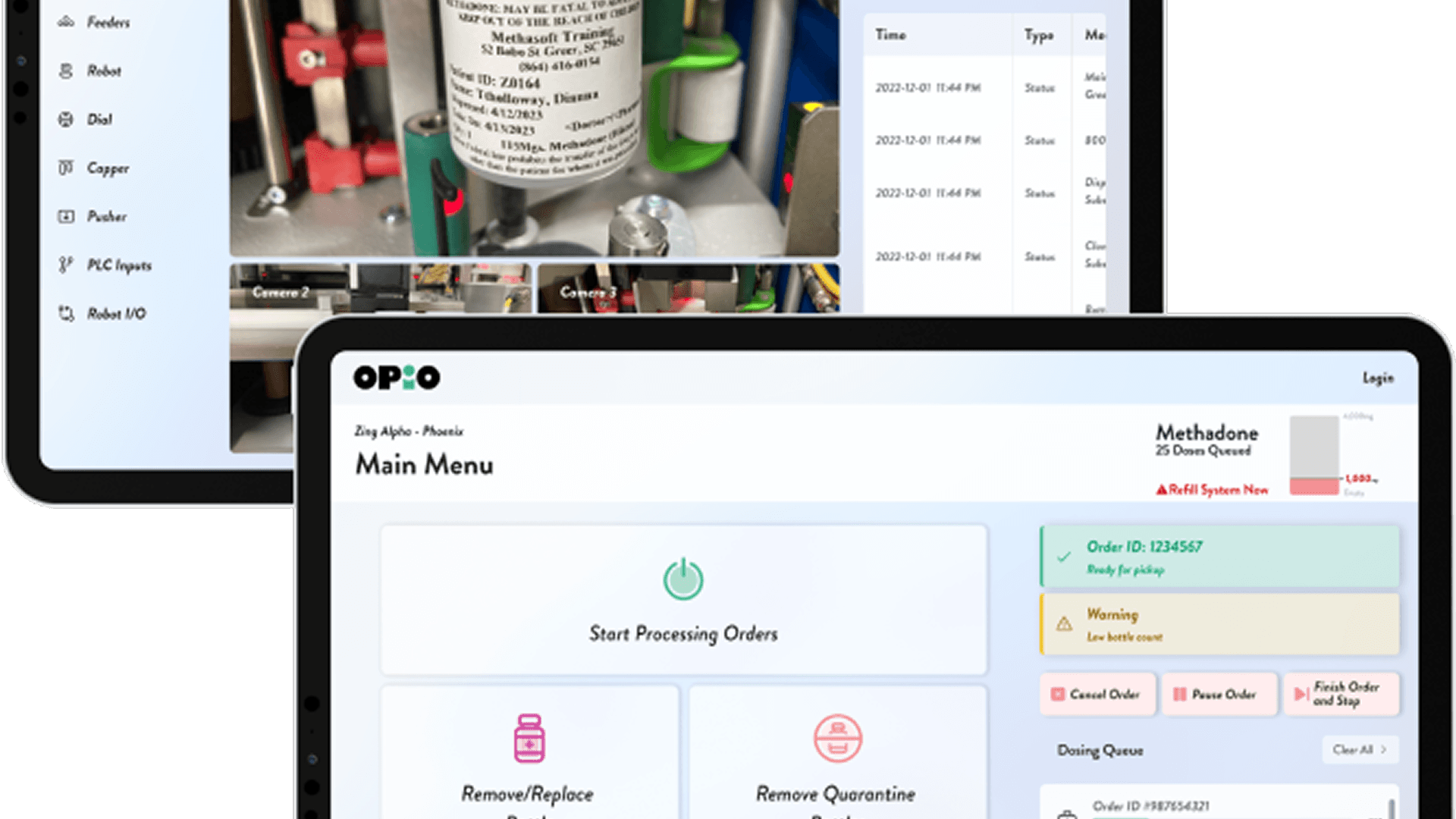Viewport: 1456px width, 819px height.
Task: Click the pink Remove/Replace bottle icon
Action: click(529, 738)
